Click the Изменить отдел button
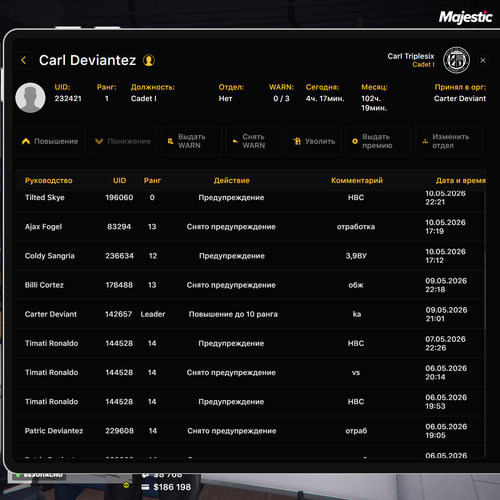This screenshot has height=500, width=500. 449,141
